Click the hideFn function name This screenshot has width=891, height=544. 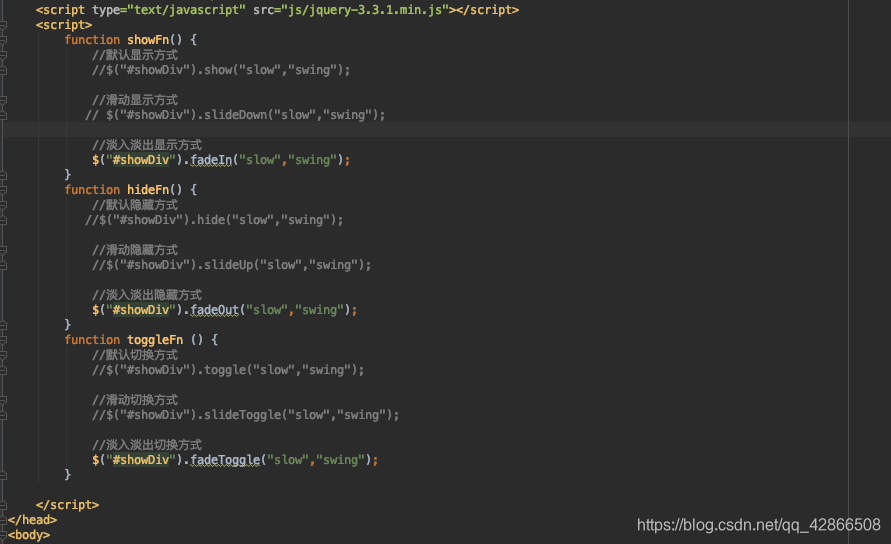[x=148, y=190]
